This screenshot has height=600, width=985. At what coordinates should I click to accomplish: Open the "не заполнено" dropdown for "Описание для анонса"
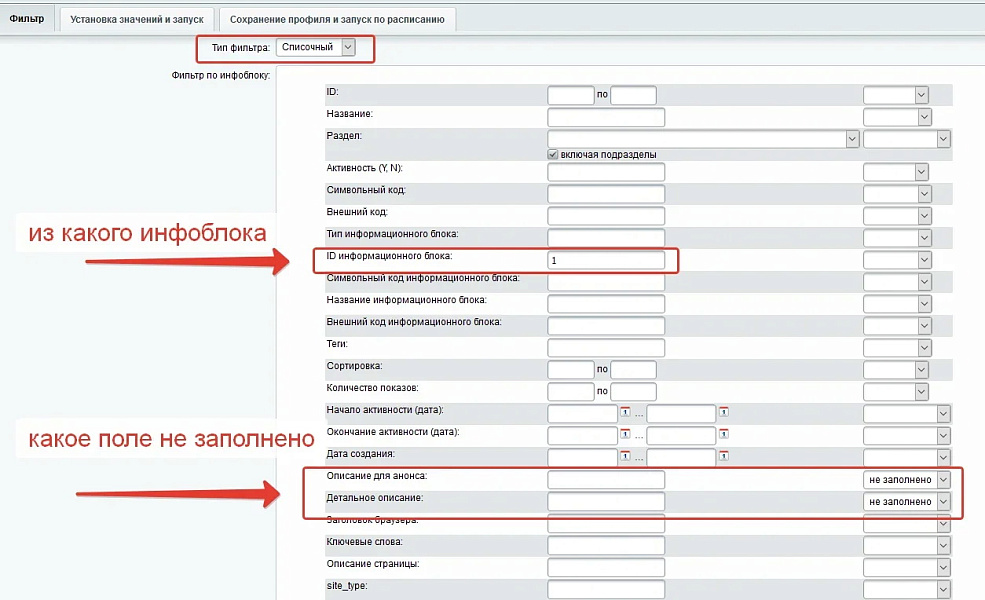click(905, 479)
